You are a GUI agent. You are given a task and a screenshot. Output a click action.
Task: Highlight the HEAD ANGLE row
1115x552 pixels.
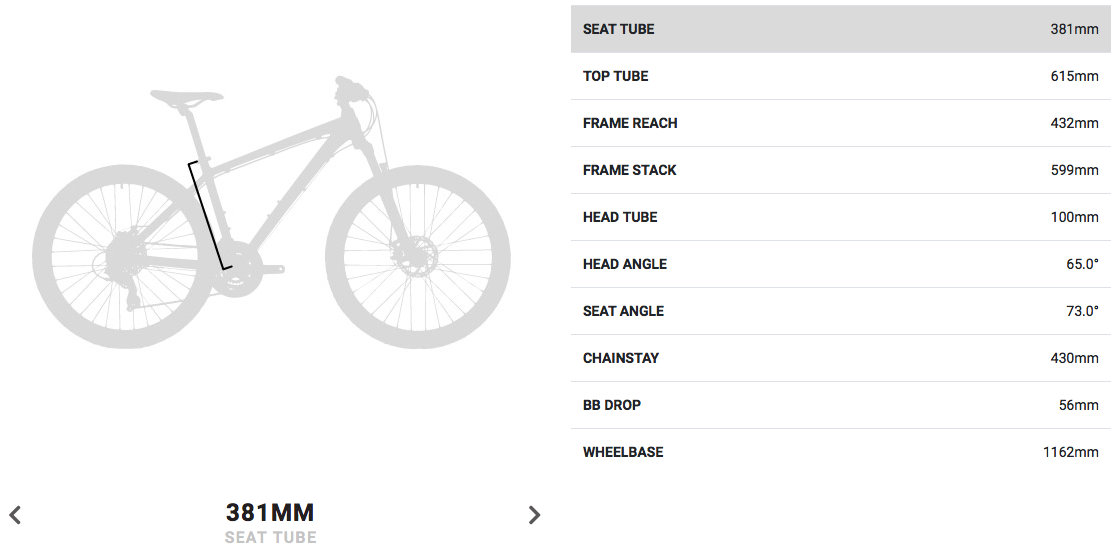point(841,264)
